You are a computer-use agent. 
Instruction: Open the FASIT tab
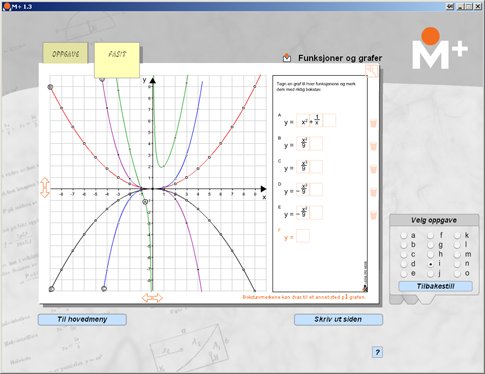(117, 60)
